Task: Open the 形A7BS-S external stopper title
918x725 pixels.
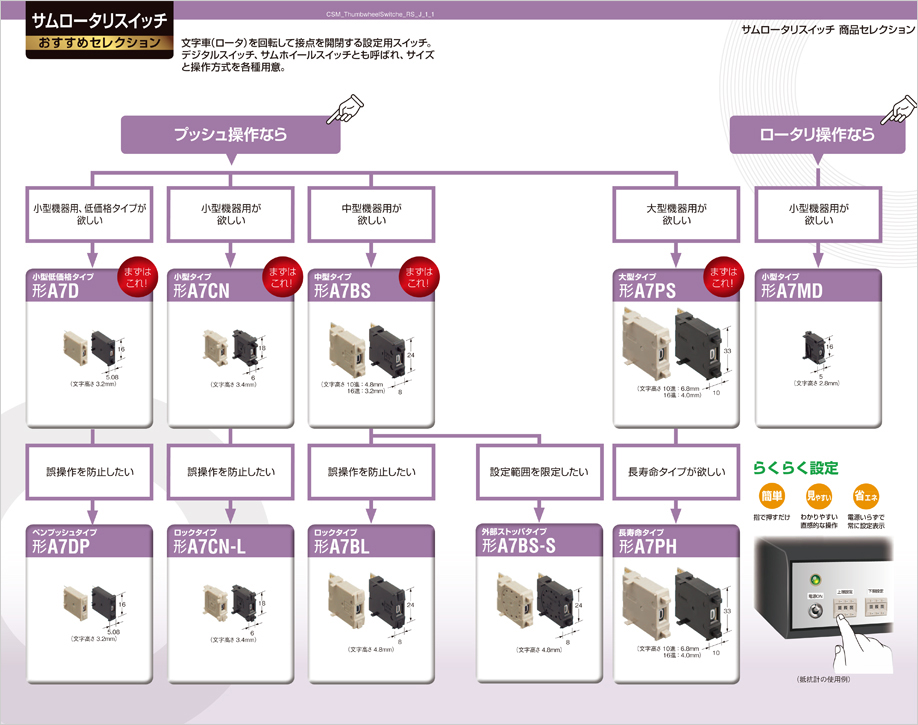Action: 518,547
